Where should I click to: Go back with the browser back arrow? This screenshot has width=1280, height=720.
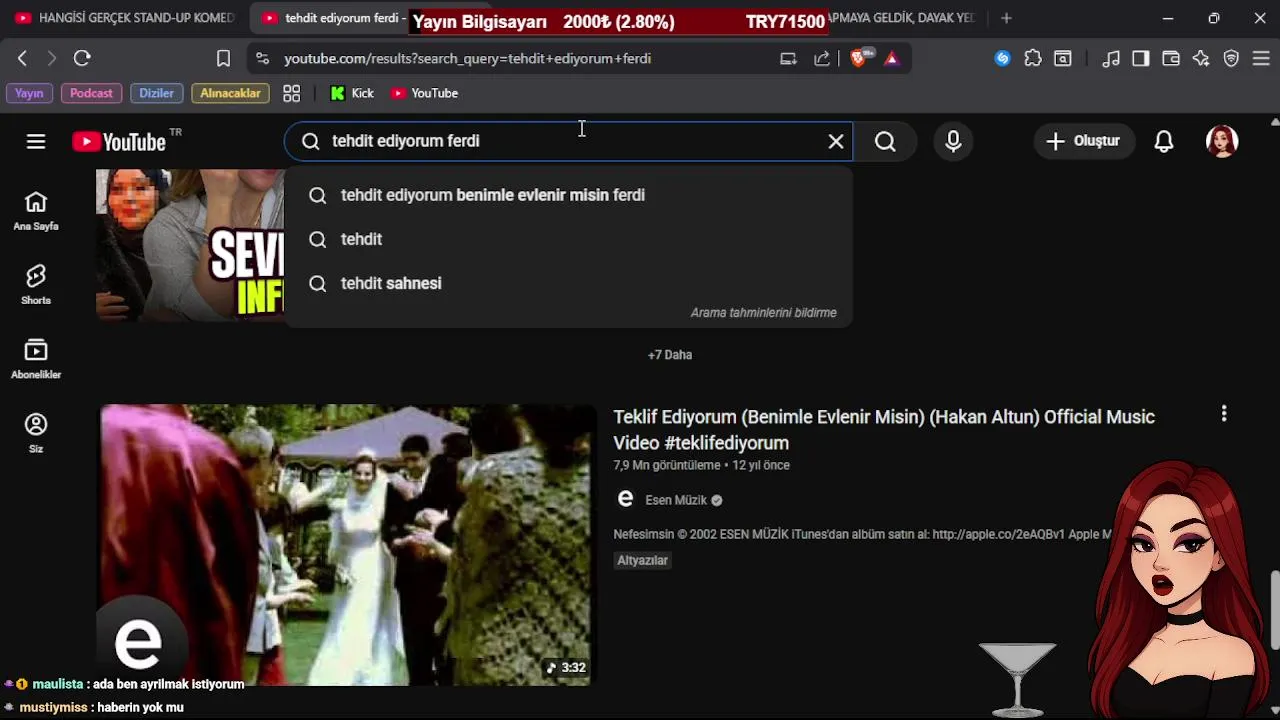[x=22, y=58]
